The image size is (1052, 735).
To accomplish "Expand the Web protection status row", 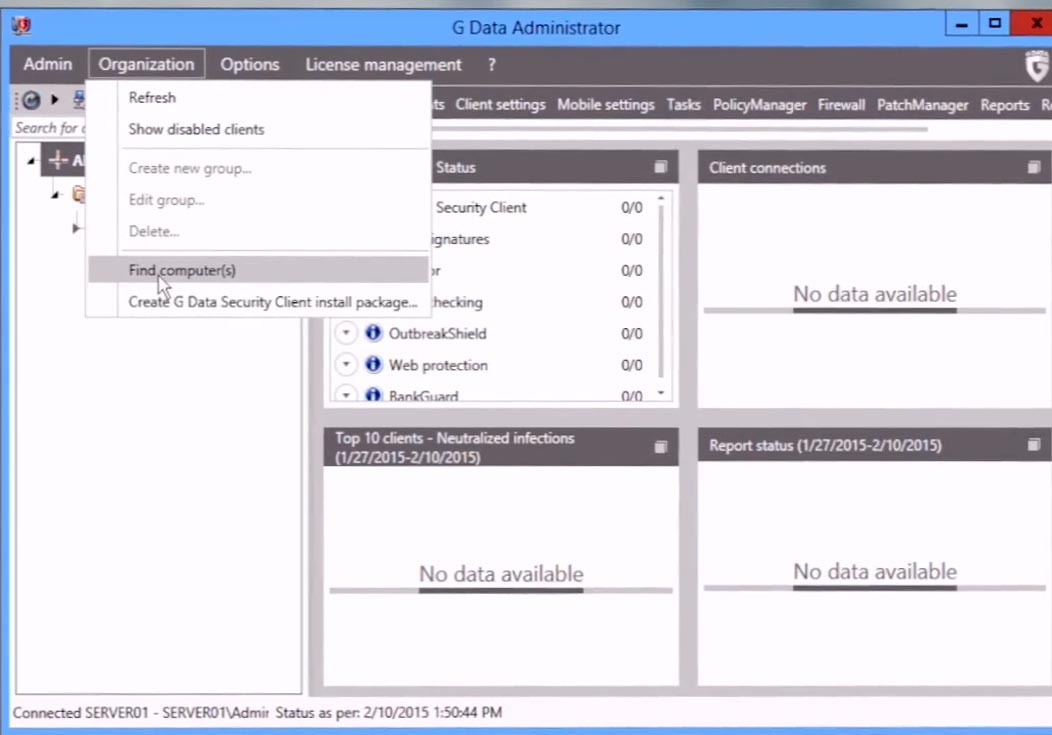I will pyautogui.click(x=346, y=364).
